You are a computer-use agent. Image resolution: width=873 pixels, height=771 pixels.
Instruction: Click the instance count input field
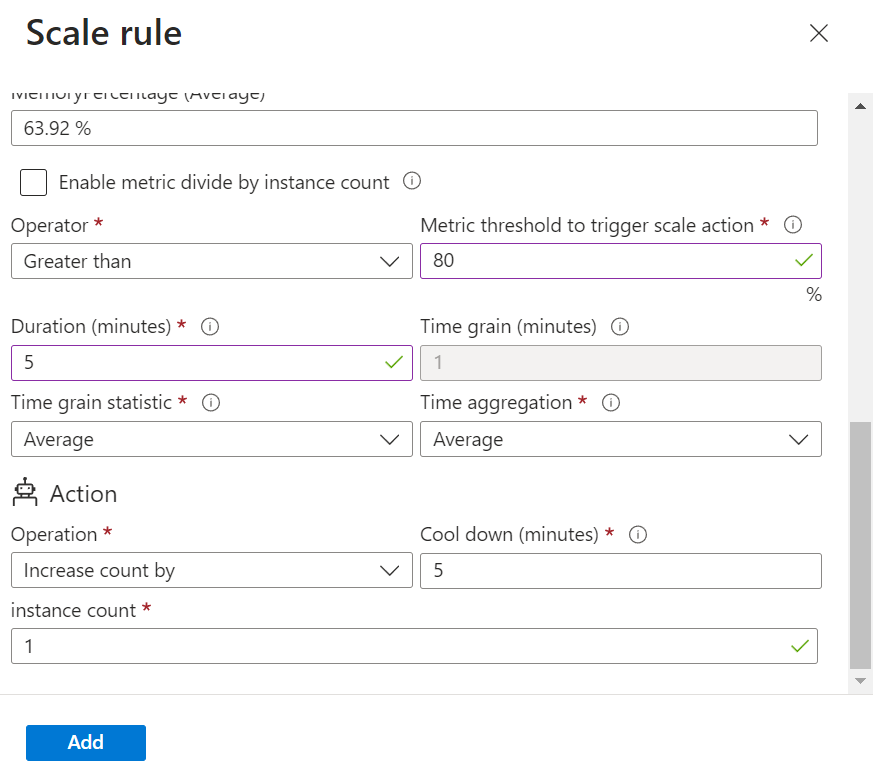coord(400,647)
